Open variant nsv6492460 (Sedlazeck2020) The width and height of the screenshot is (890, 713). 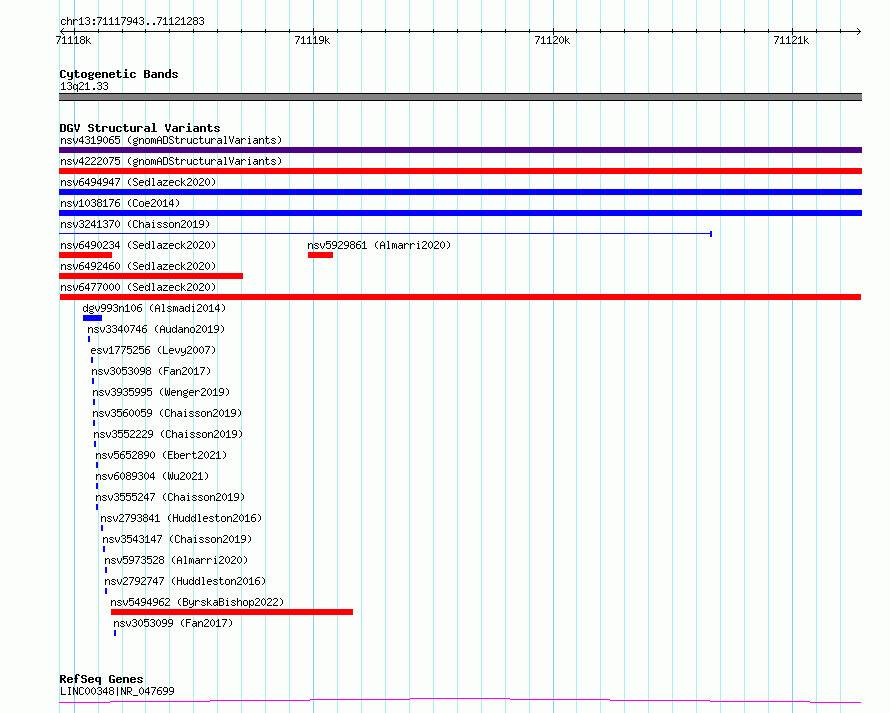(138, 266)
